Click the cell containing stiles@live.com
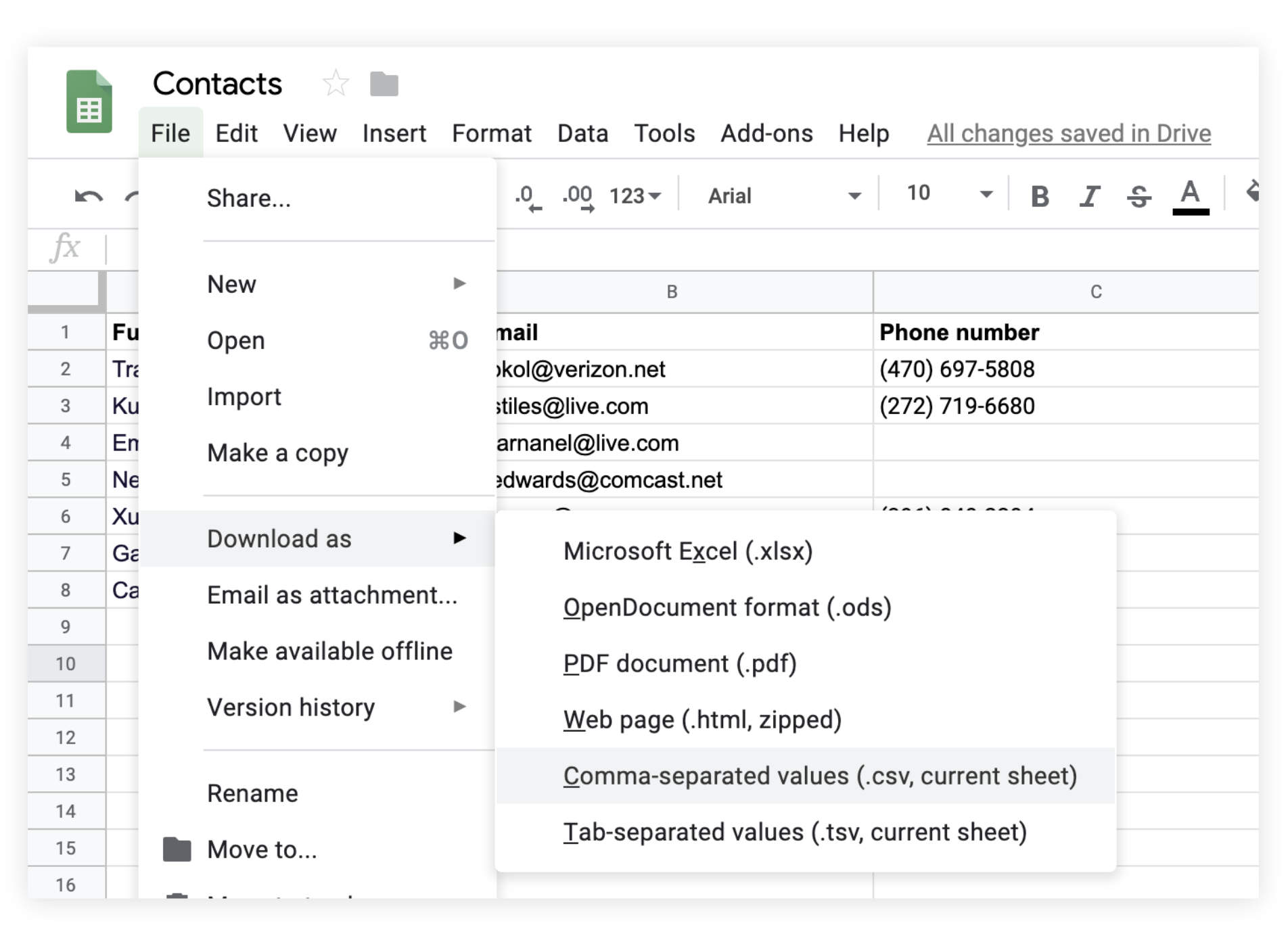 pos(685,406)
